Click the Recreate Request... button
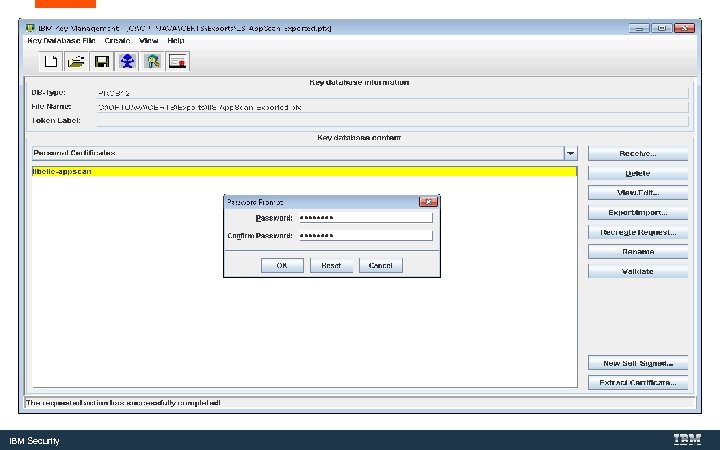 (x=638, y=232)
